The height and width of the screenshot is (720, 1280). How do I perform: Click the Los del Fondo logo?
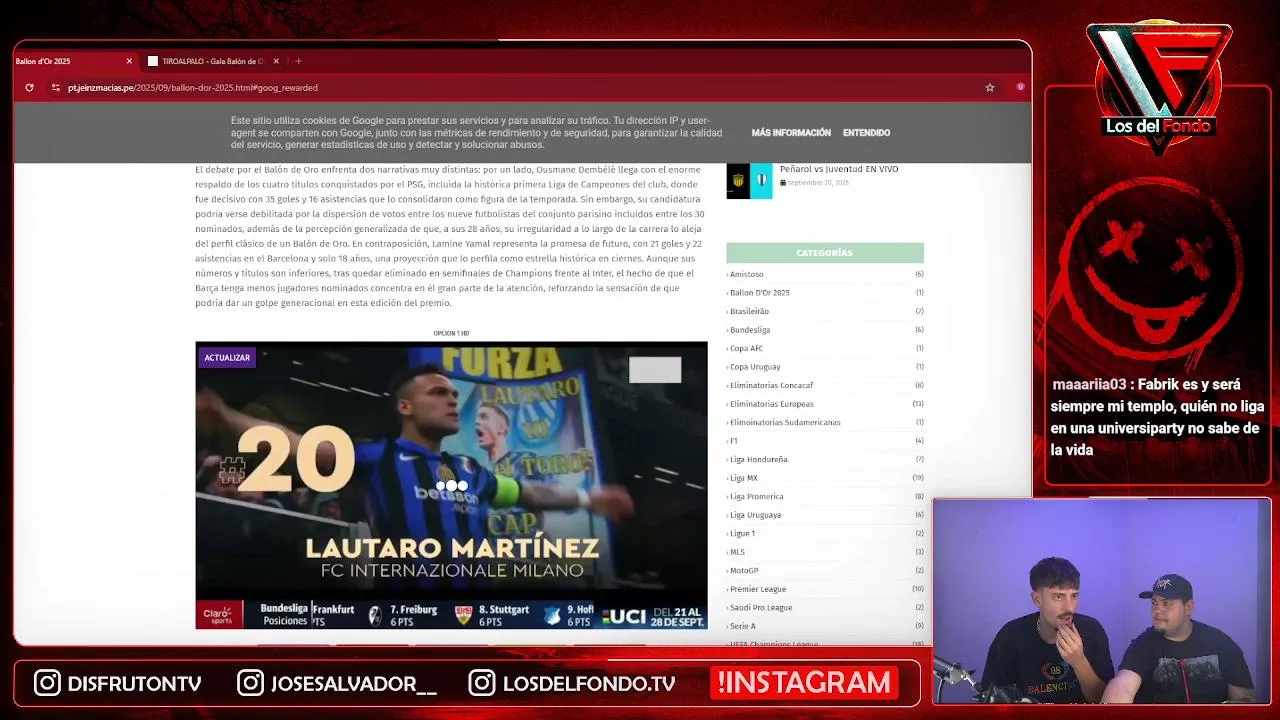tap(1158, 88)
